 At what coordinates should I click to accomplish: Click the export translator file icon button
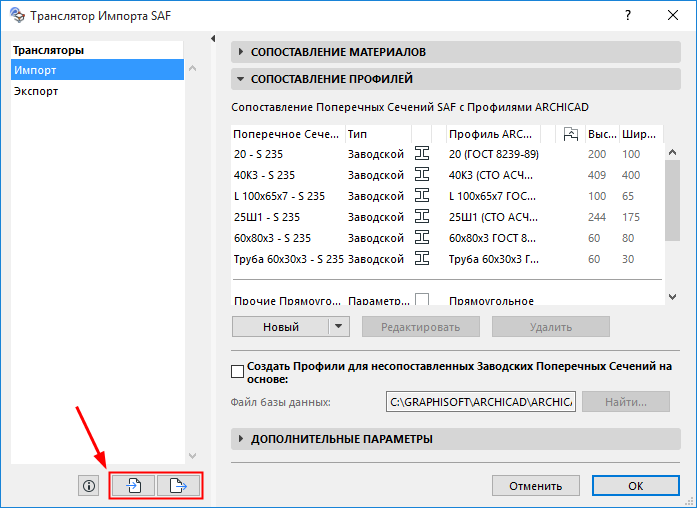178,485
